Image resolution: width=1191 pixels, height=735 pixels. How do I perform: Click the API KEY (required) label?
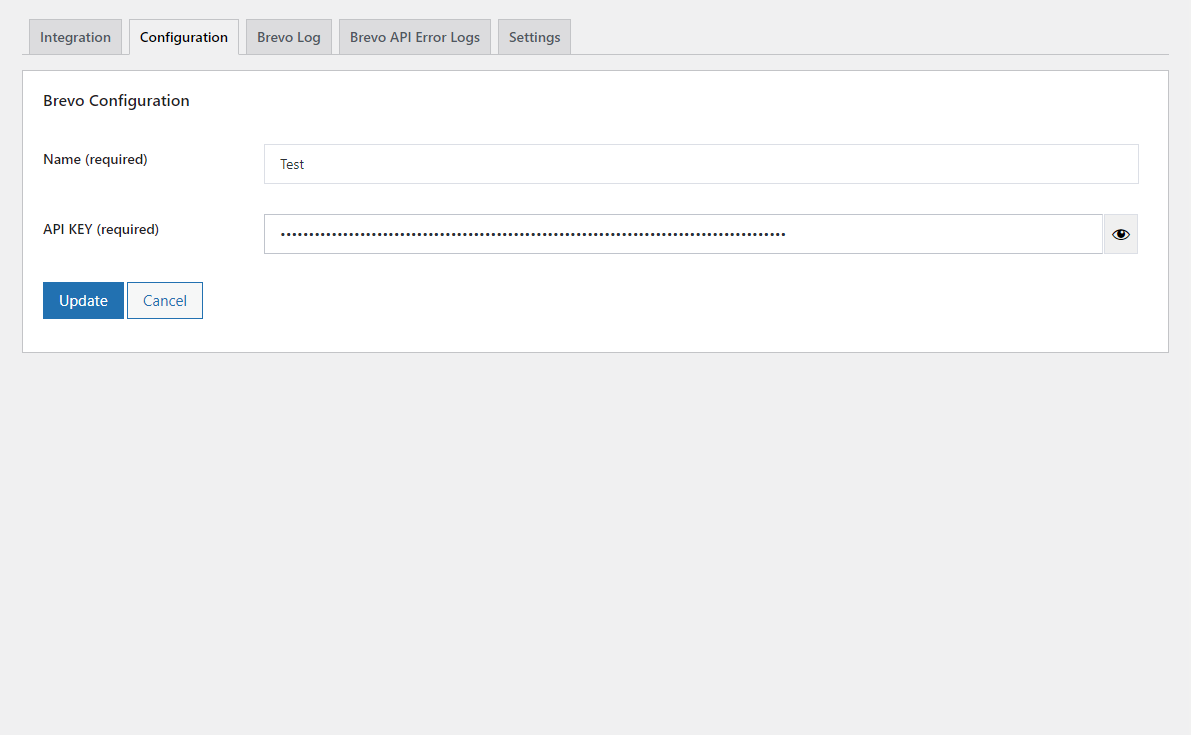101,229
